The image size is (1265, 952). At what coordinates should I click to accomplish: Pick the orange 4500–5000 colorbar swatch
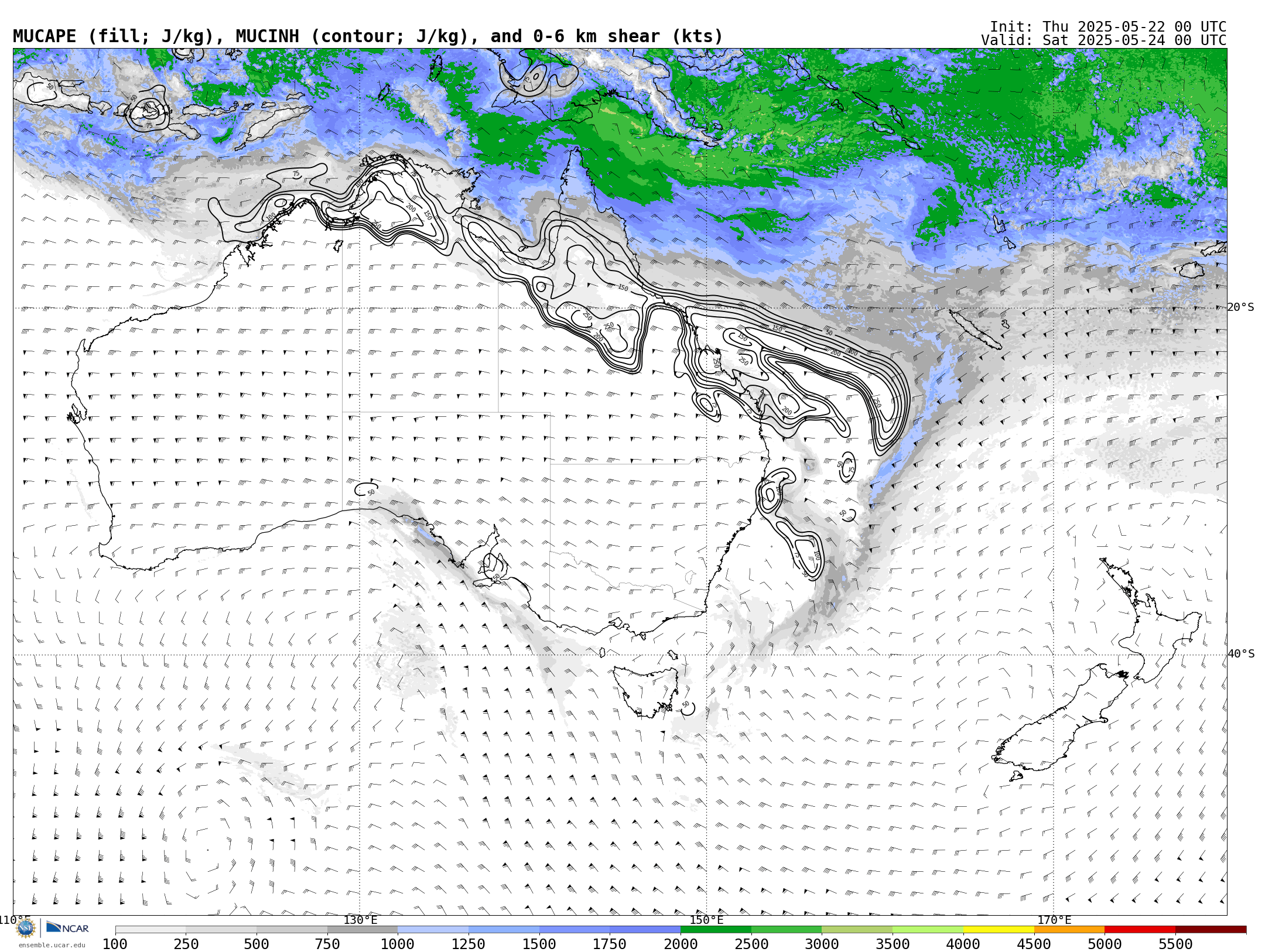pos(1069,930)
